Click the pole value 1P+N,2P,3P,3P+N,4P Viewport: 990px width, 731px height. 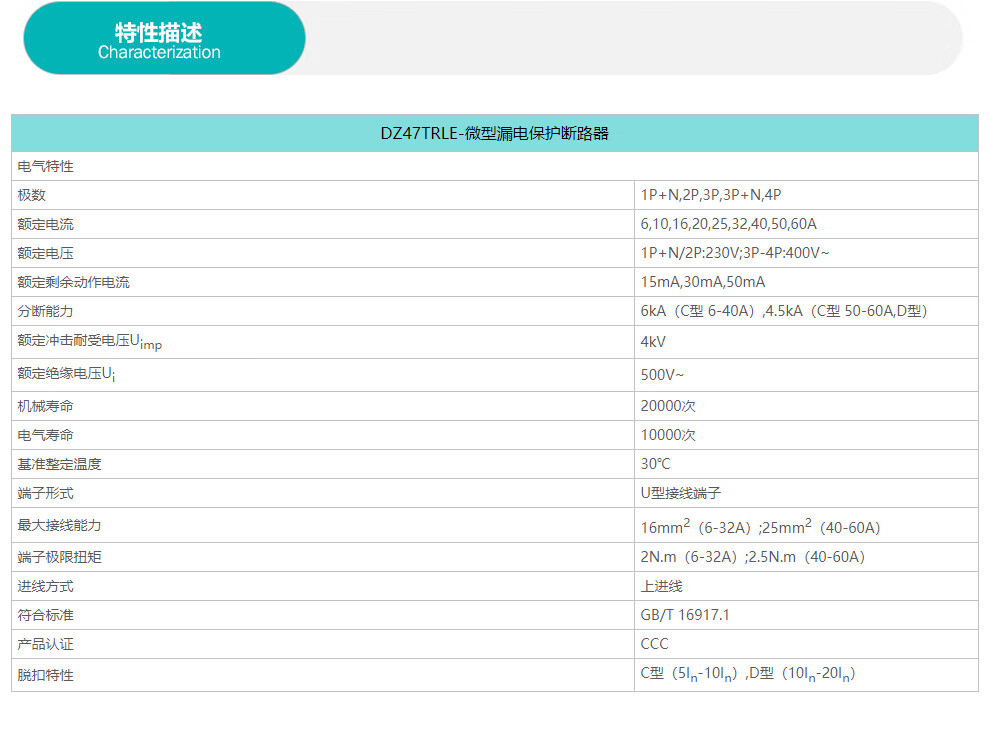[x=710, y=195]
